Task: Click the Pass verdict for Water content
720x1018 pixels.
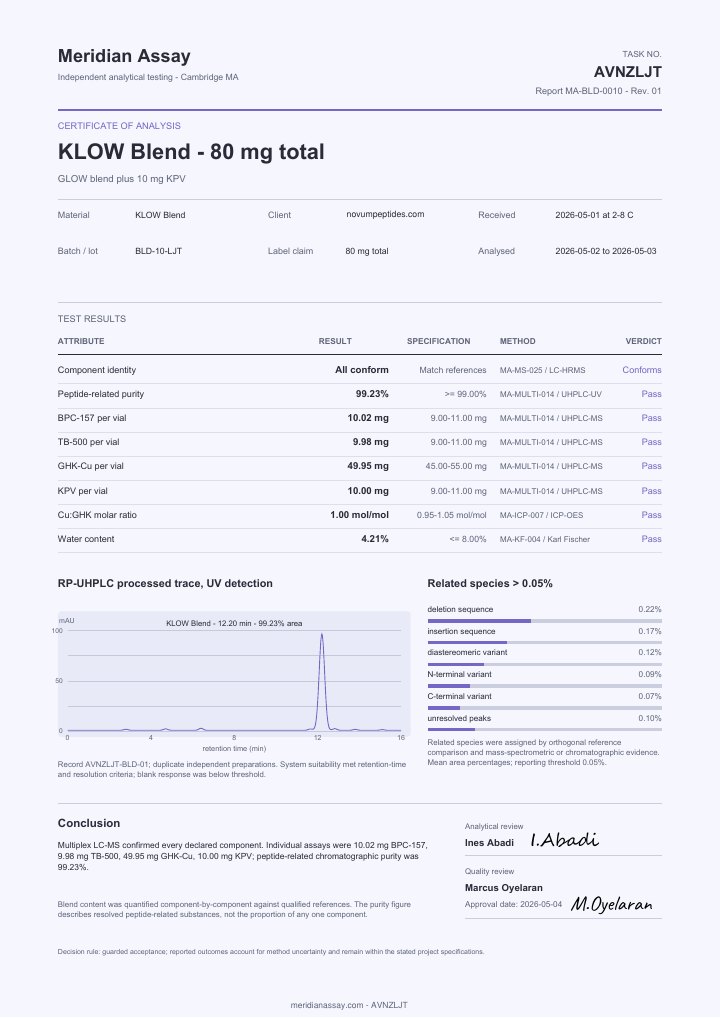Action: (x=651, y=539)
